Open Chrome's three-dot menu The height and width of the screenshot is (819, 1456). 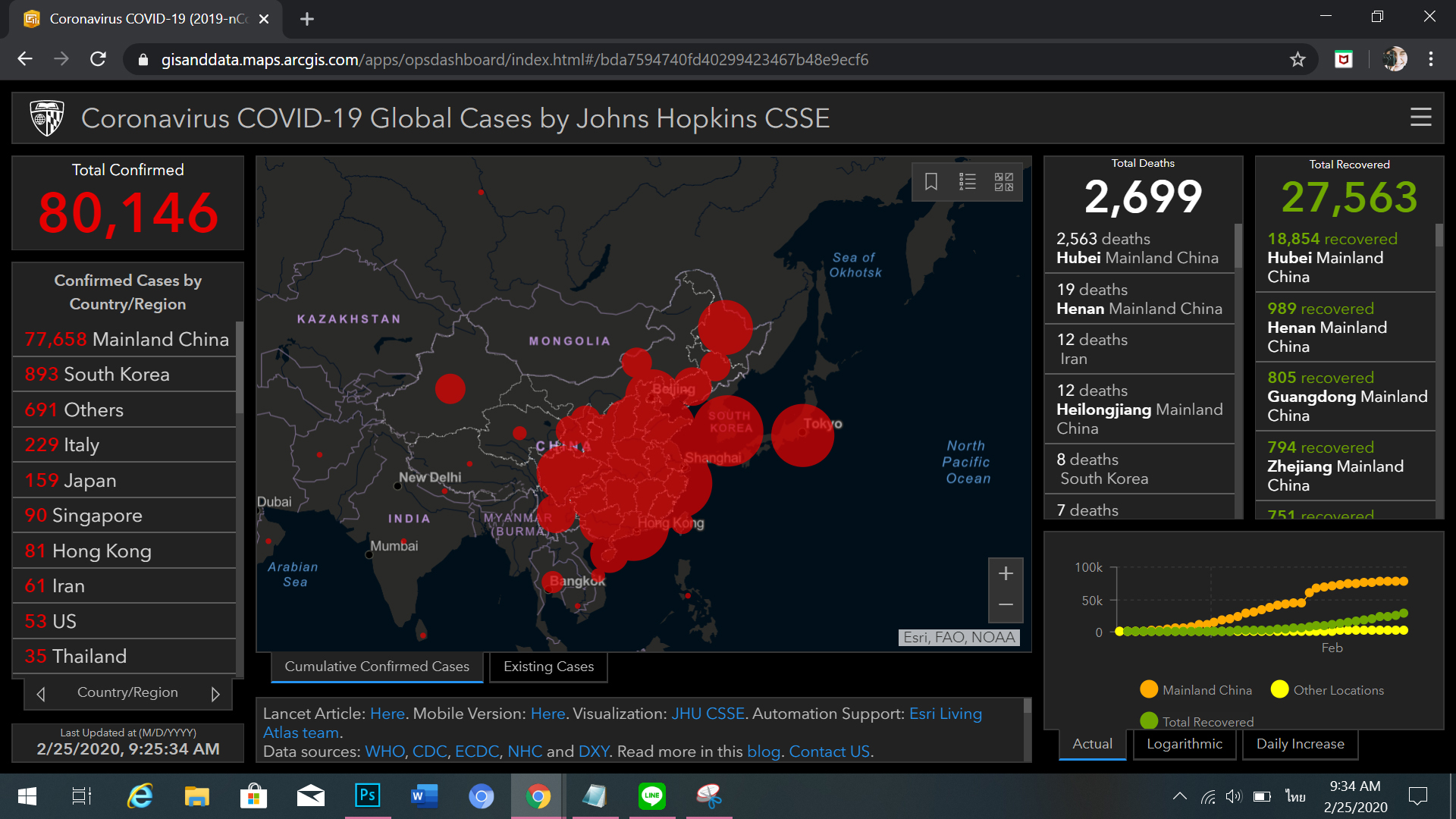(1431, 59)
